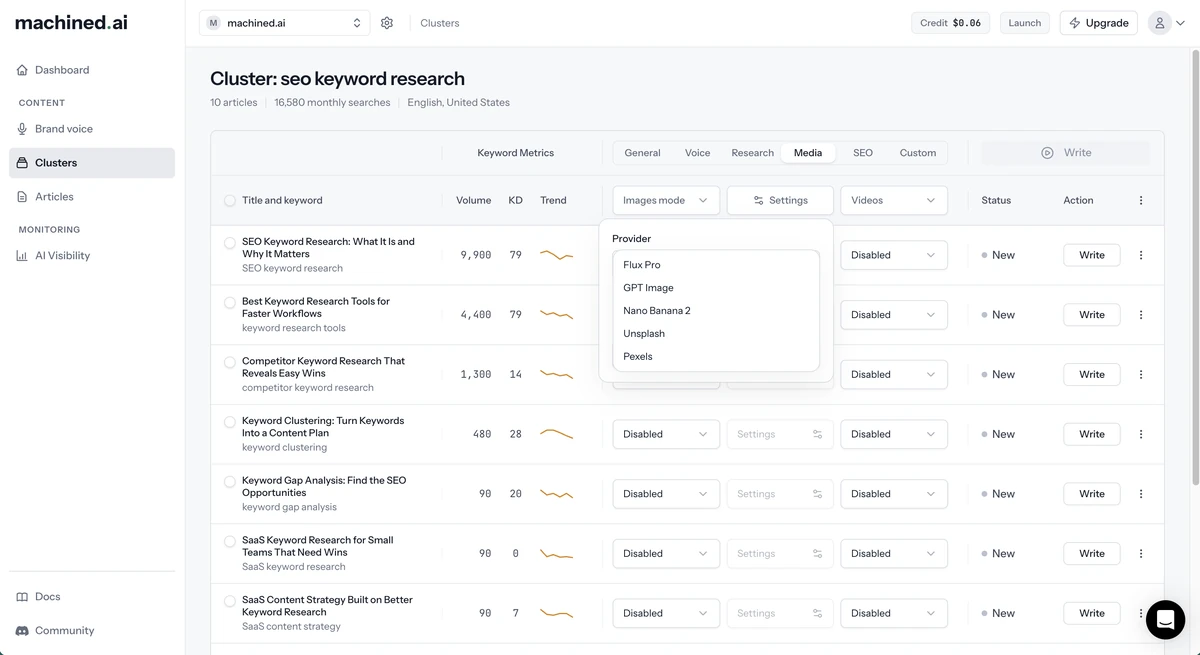Tick checkbox for Best Keyword Research Tools

(x=230, y=302)
